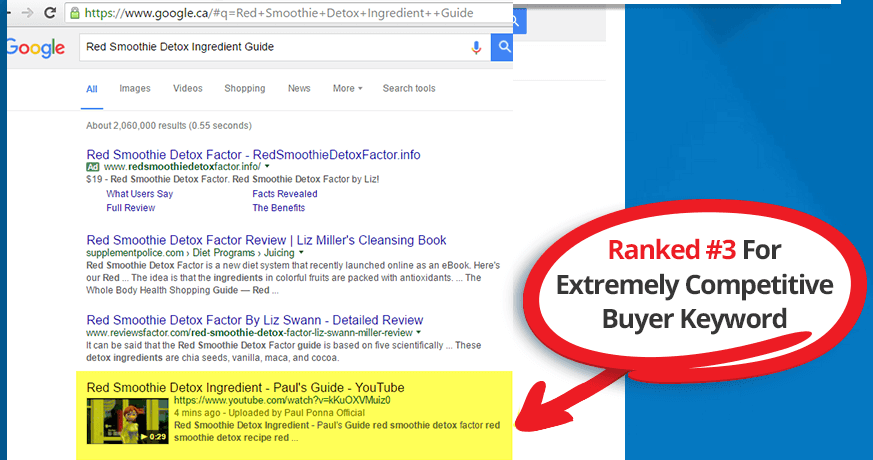This screenshot has width=873, height=460.
Task: Select the All results tab
Action: click(92, 89)
